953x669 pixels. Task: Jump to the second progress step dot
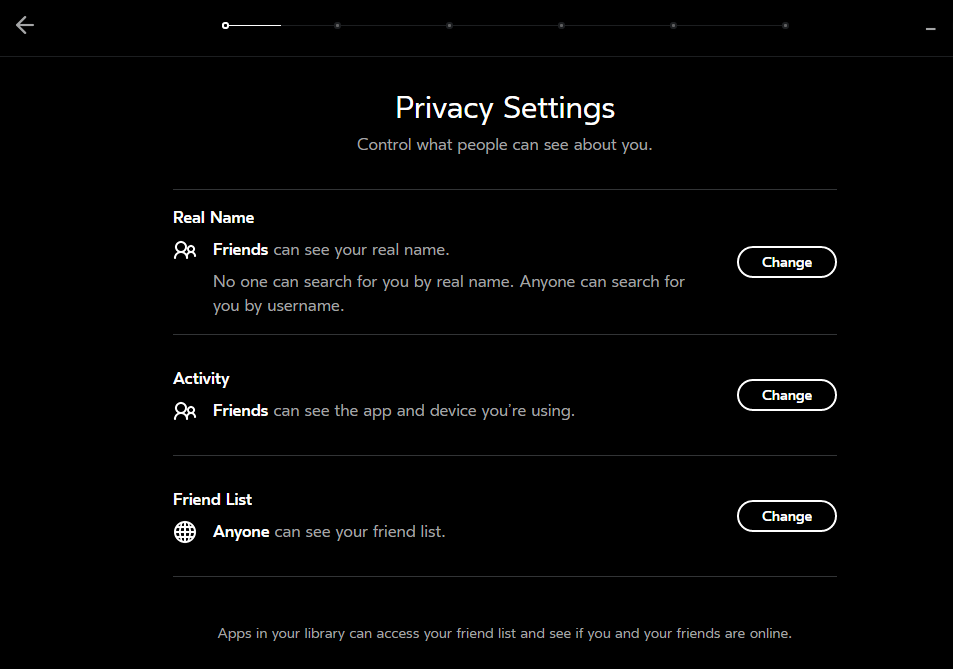[x=337, y=26]
